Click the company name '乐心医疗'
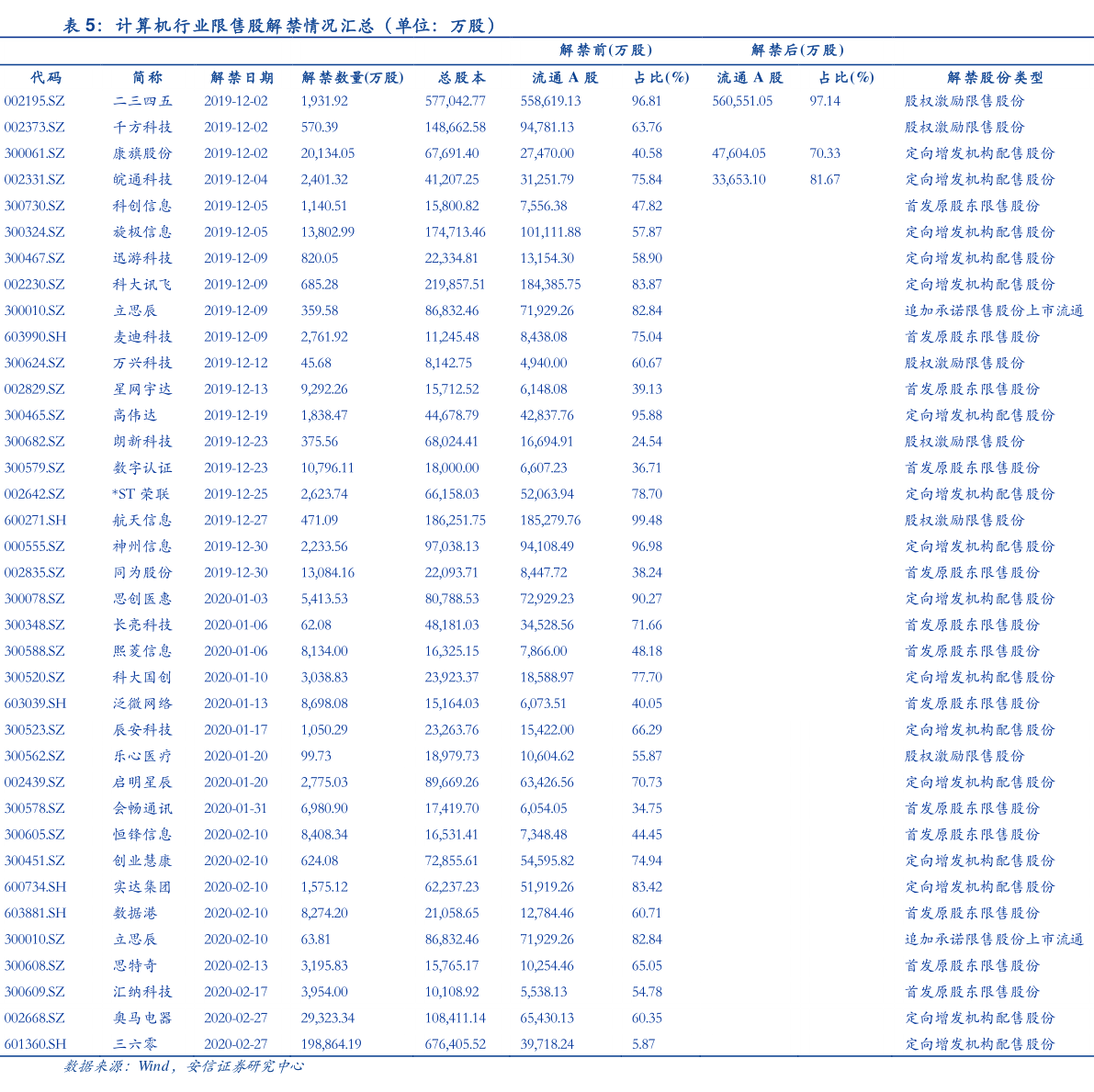 [142, 757]
